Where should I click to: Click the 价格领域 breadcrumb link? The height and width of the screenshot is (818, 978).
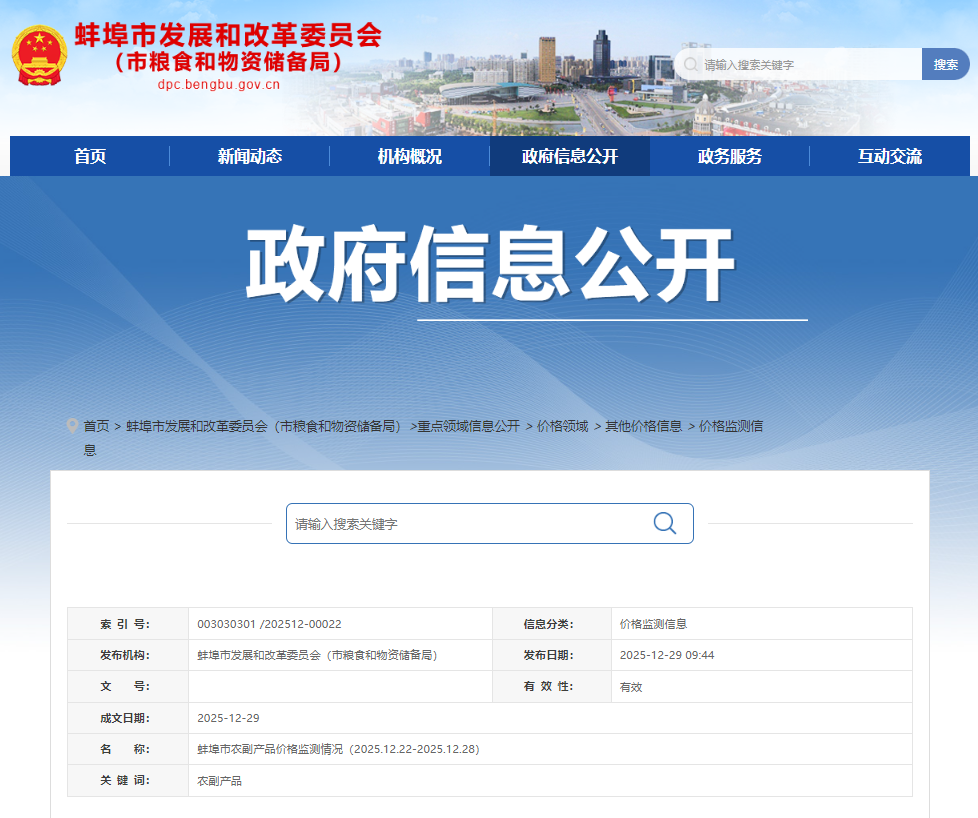[x=563, y=425]
